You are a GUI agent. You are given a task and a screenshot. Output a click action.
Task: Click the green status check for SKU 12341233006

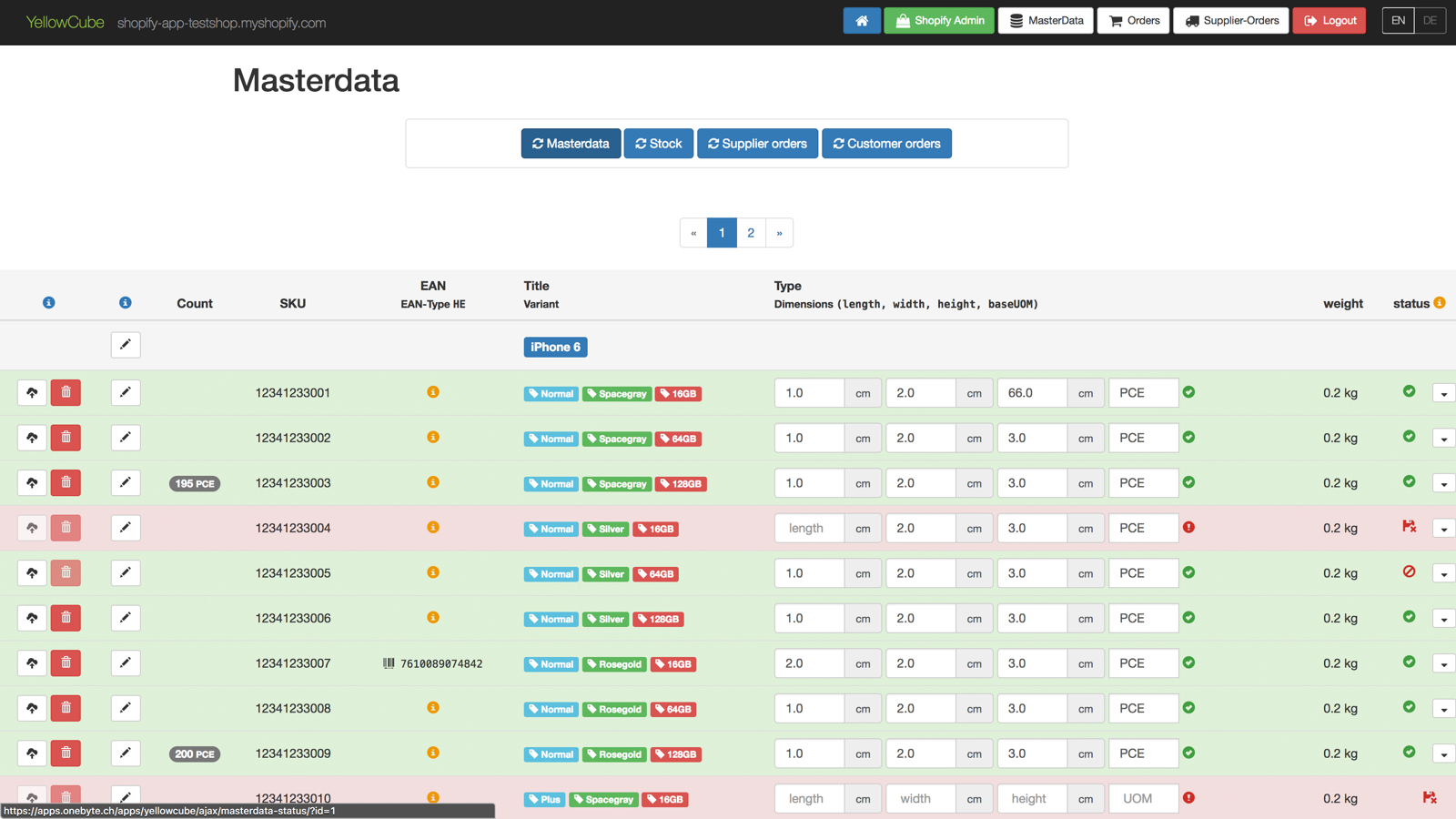1410,618
